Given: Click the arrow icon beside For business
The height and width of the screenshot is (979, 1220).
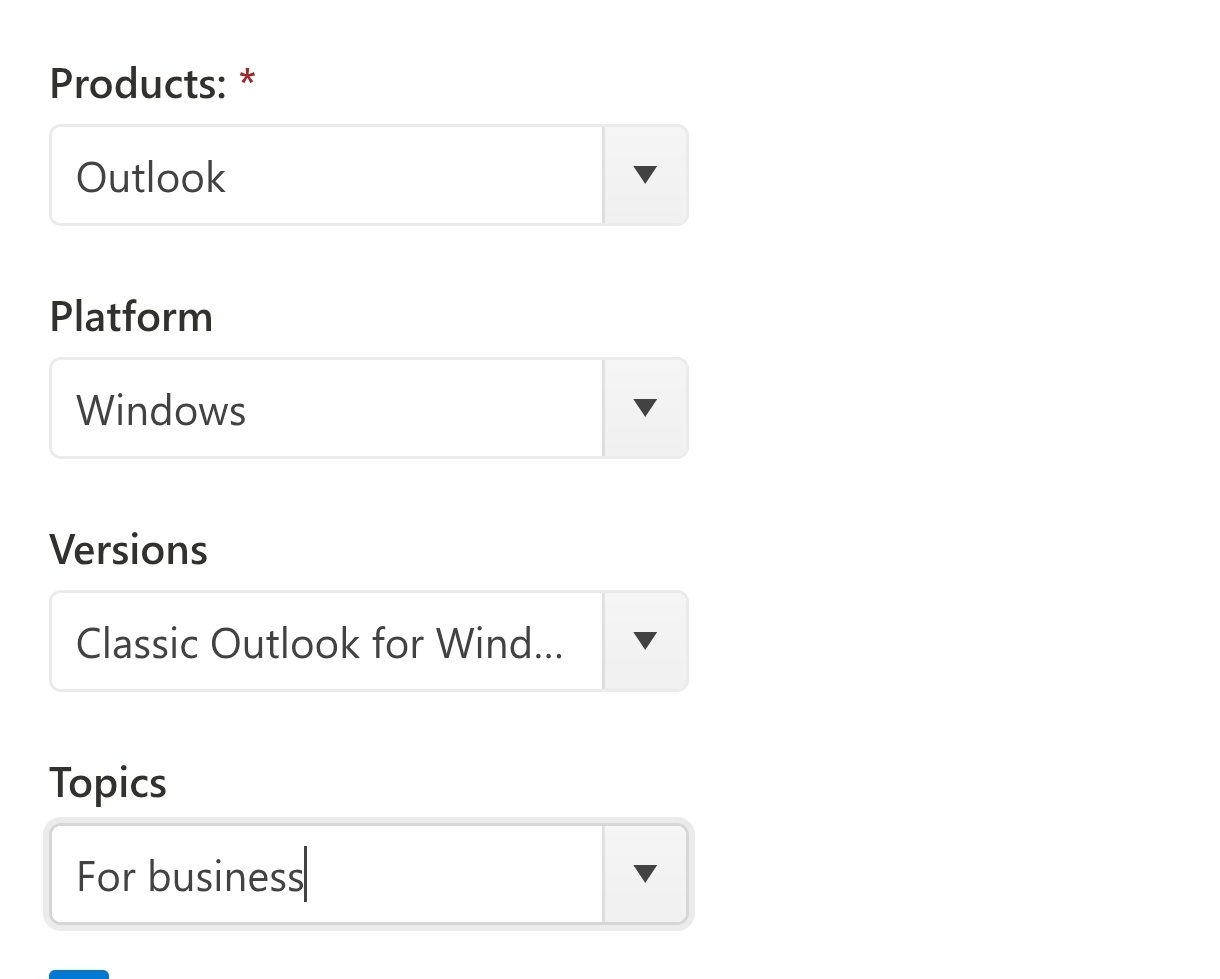Looking at the screenshot, I should [645, 874].
